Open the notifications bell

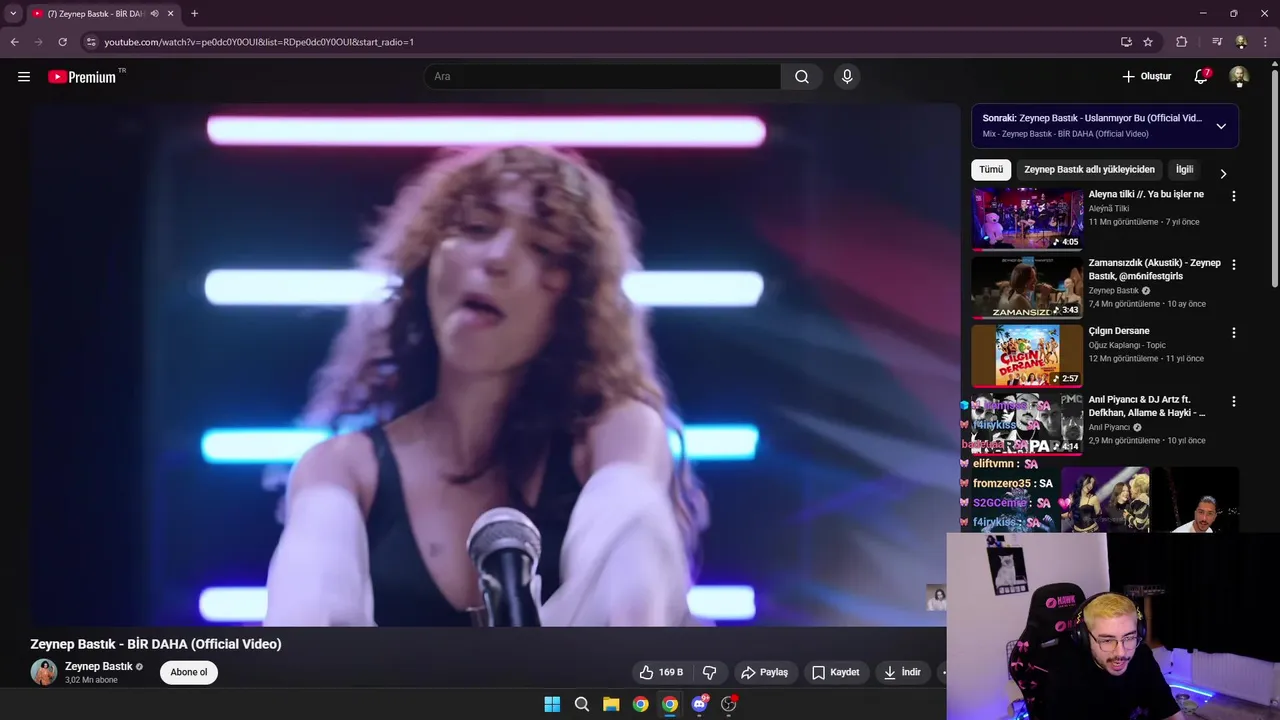click(x=1201, y=76)
